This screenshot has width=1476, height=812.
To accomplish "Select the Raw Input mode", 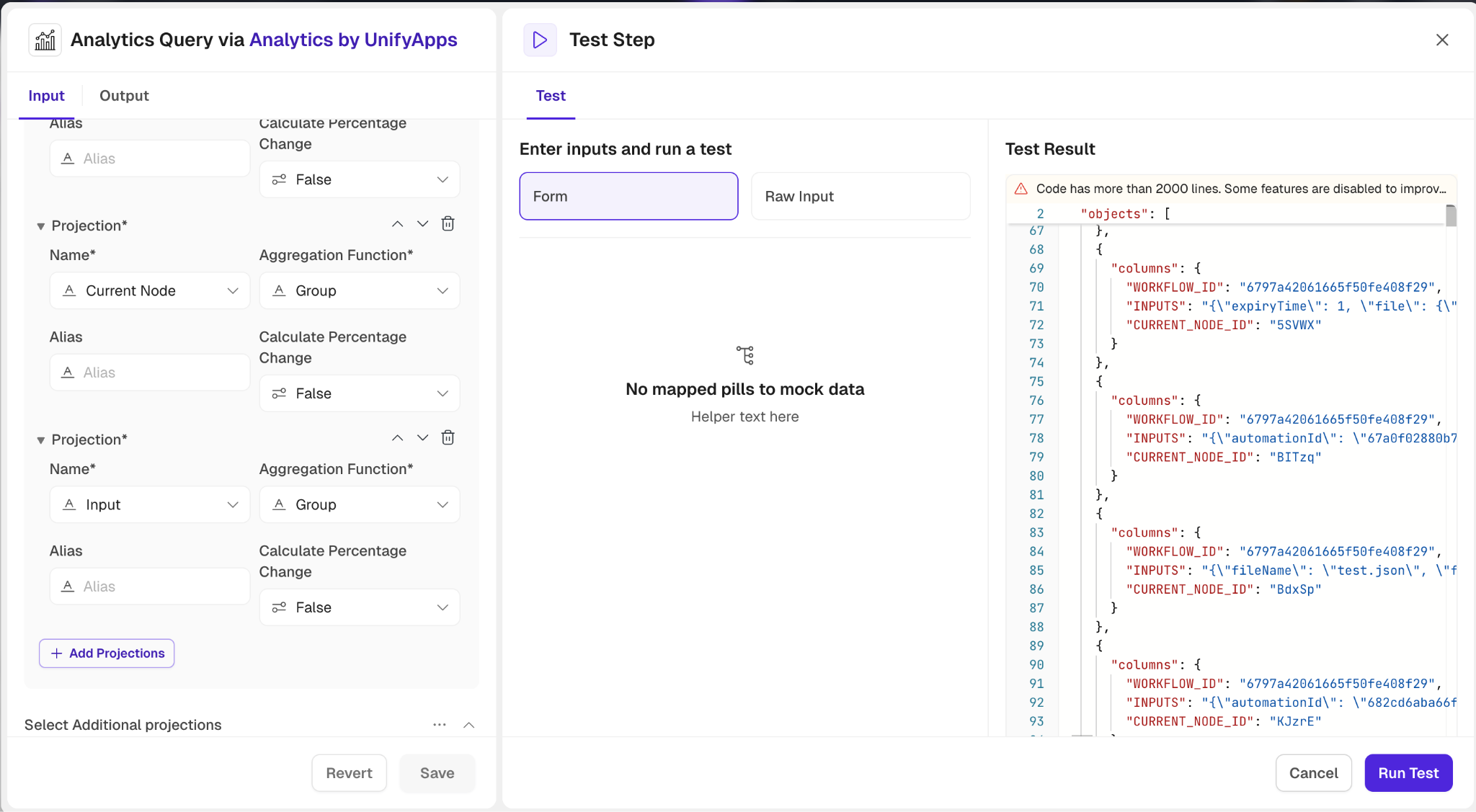I will [861, 196].
